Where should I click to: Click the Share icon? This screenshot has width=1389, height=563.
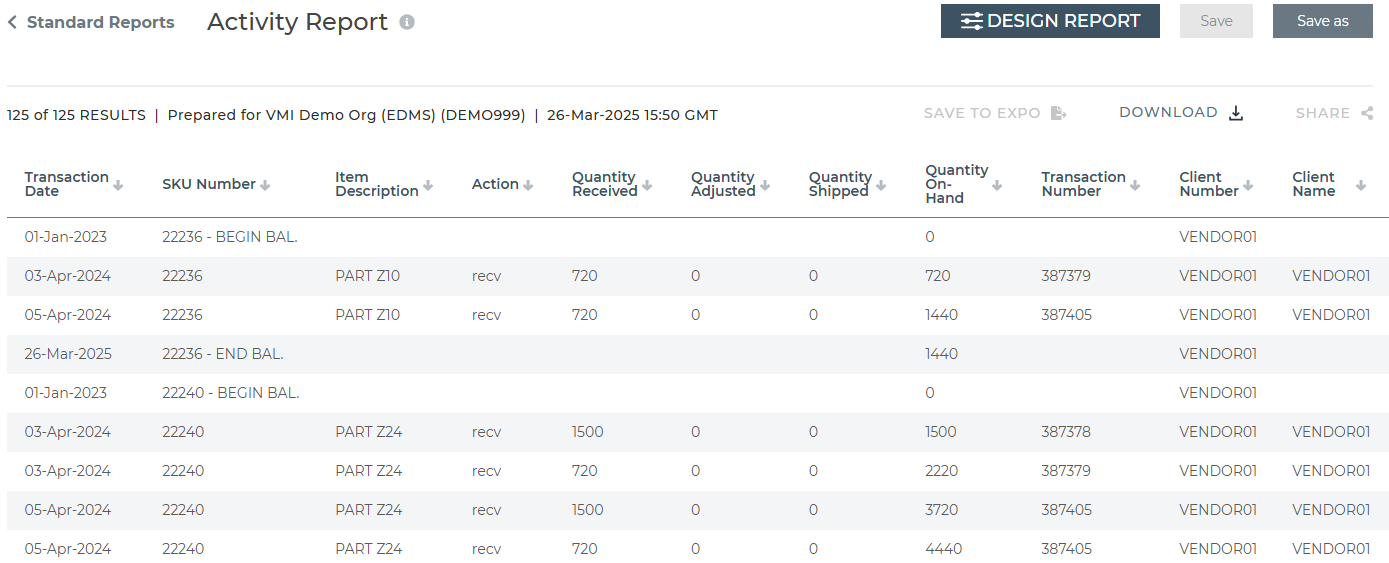[1367, 113]
